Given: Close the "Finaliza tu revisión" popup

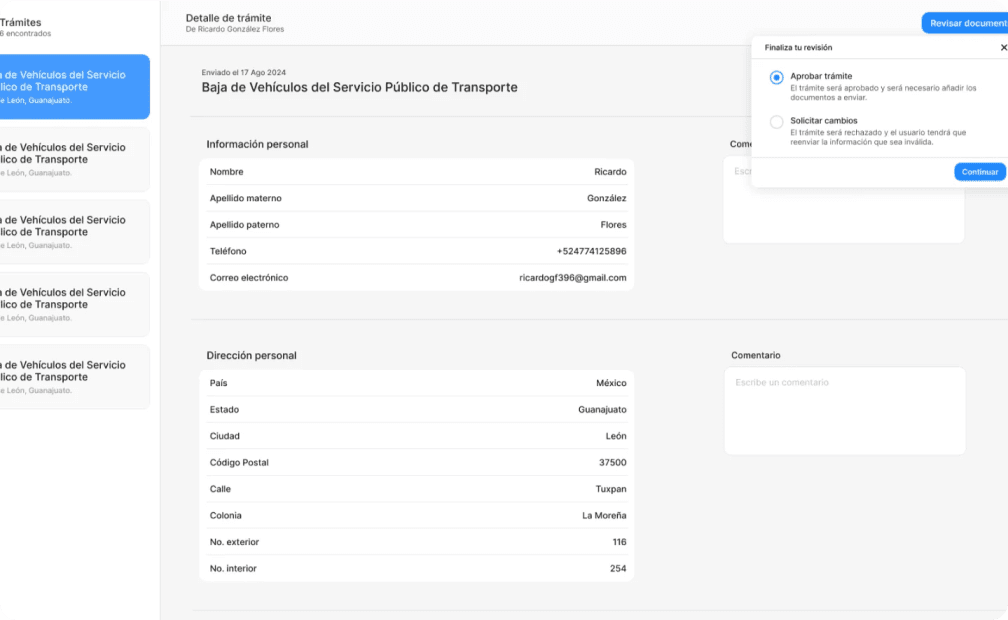Looking at the screenshot, I should (x=1003, y=47).
